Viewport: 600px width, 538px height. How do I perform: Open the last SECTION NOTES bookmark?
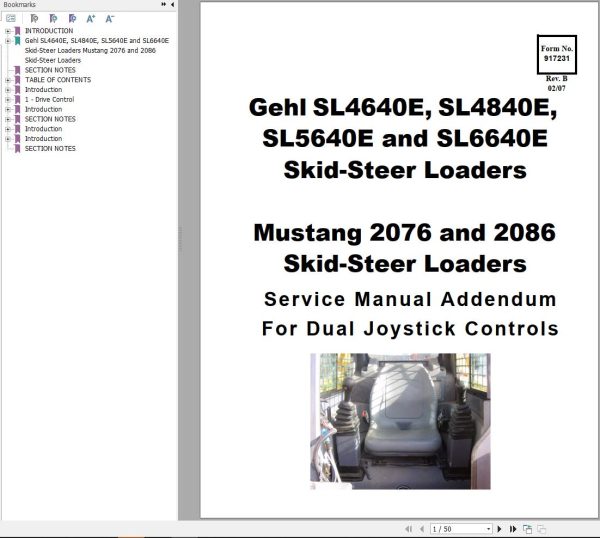50,148
